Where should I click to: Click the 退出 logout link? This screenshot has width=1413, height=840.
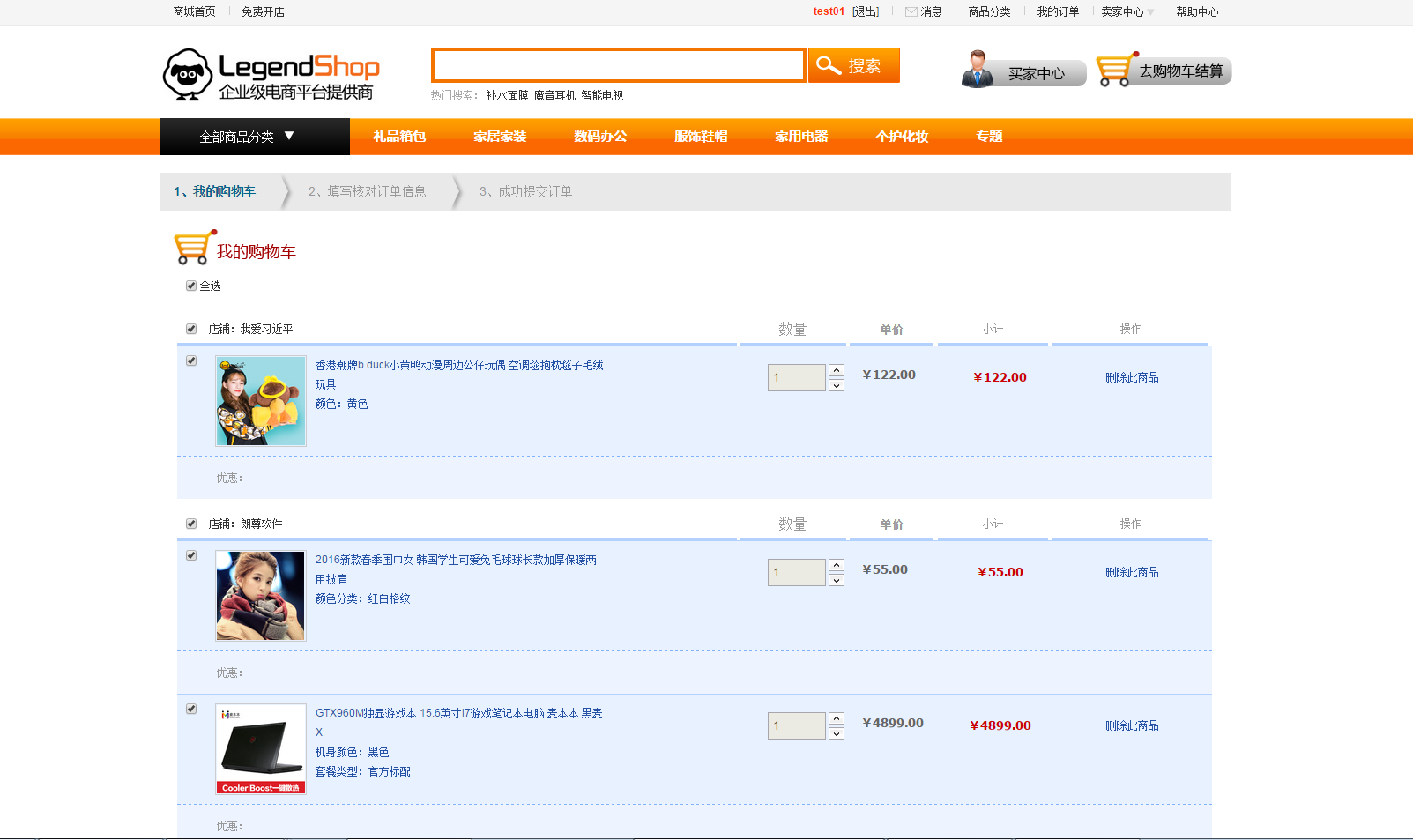866,11
